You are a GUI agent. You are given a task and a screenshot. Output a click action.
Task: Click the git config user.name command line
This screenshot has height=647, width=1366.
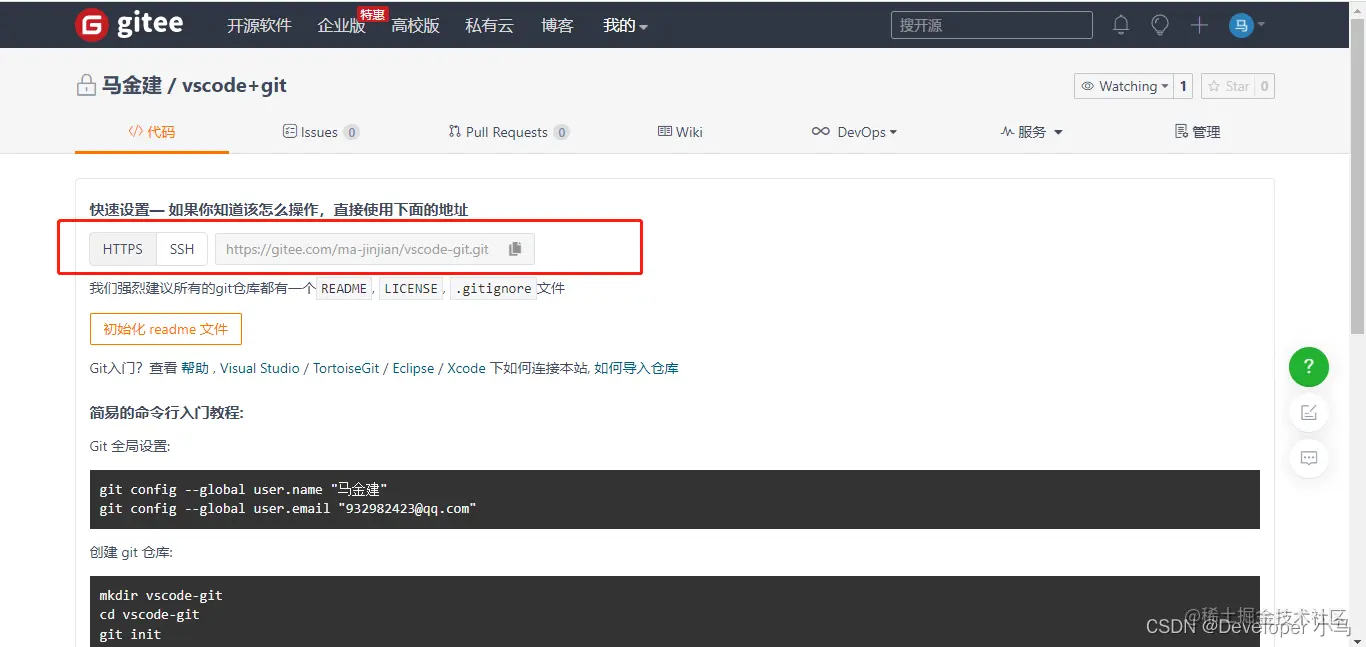pos(243,489)
